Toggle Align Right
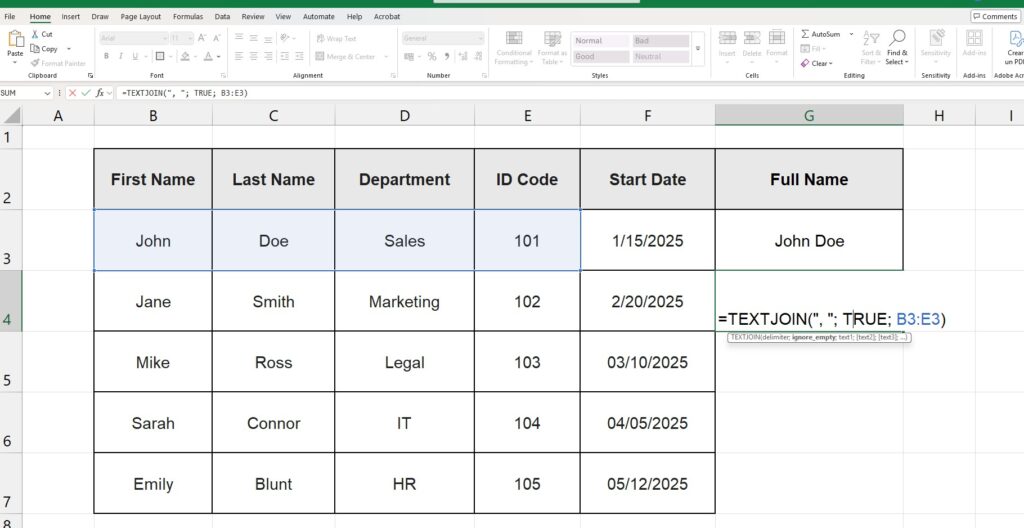The image size is (1024, 528). pyautogui.click(x=268, y=57)
